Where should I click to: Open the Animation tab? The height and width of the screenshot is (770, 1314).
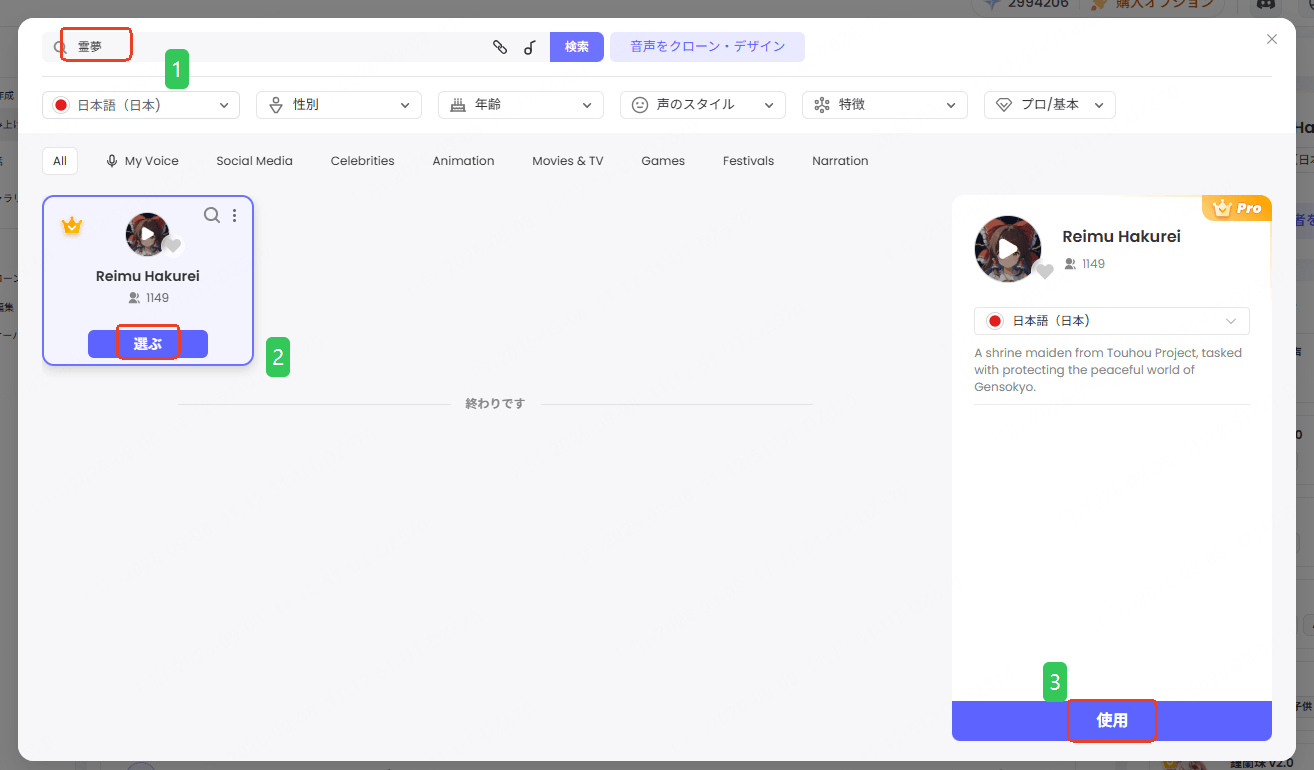coord(463,161)
